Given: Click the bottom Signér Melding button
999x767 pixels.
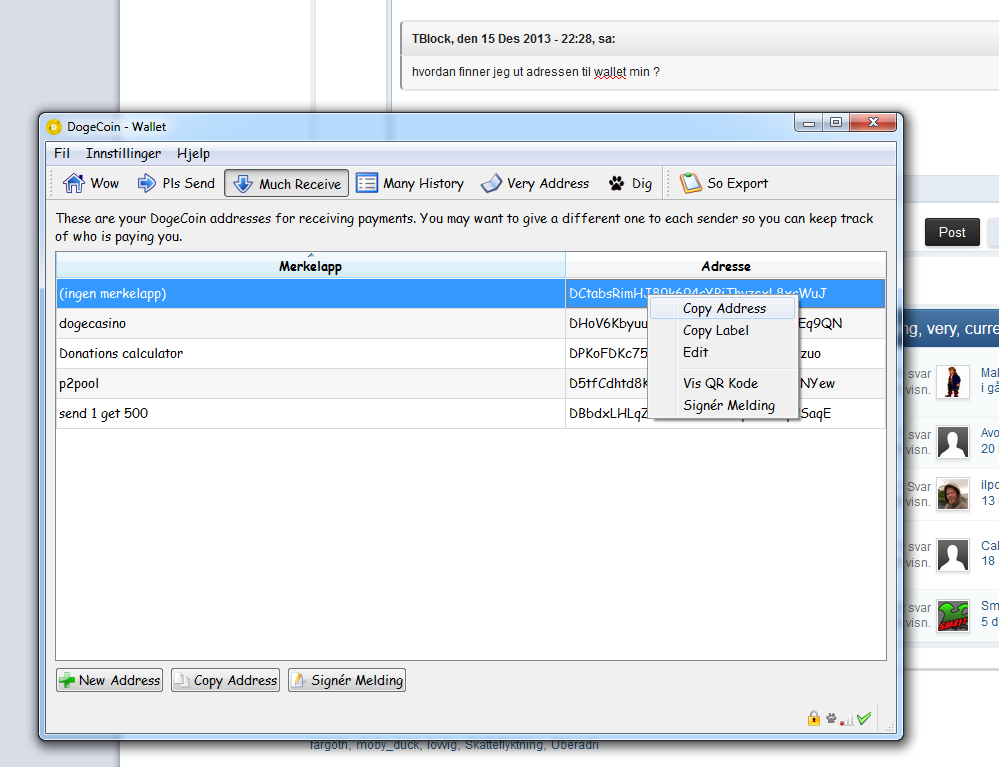Looking at the screenshot, I should point(347,680).
